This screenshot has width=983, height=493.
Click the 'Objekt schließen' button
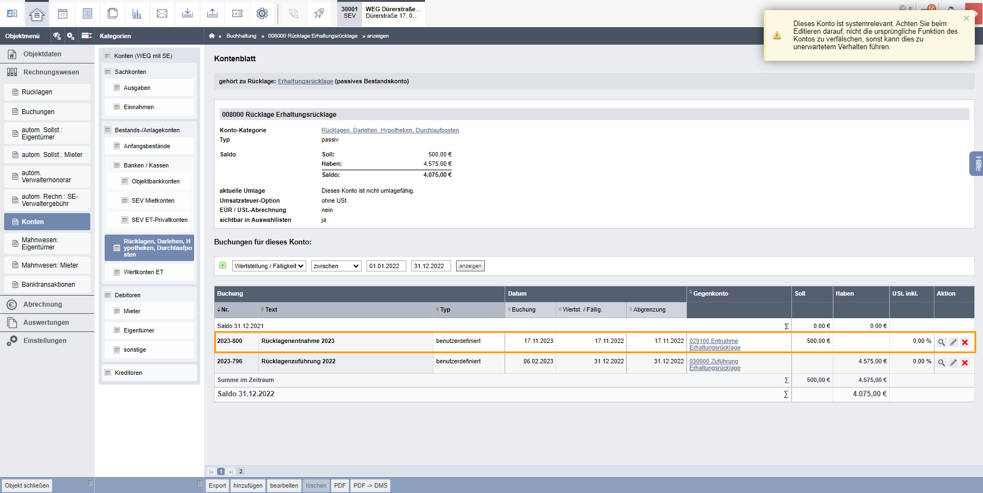[27, 485]
